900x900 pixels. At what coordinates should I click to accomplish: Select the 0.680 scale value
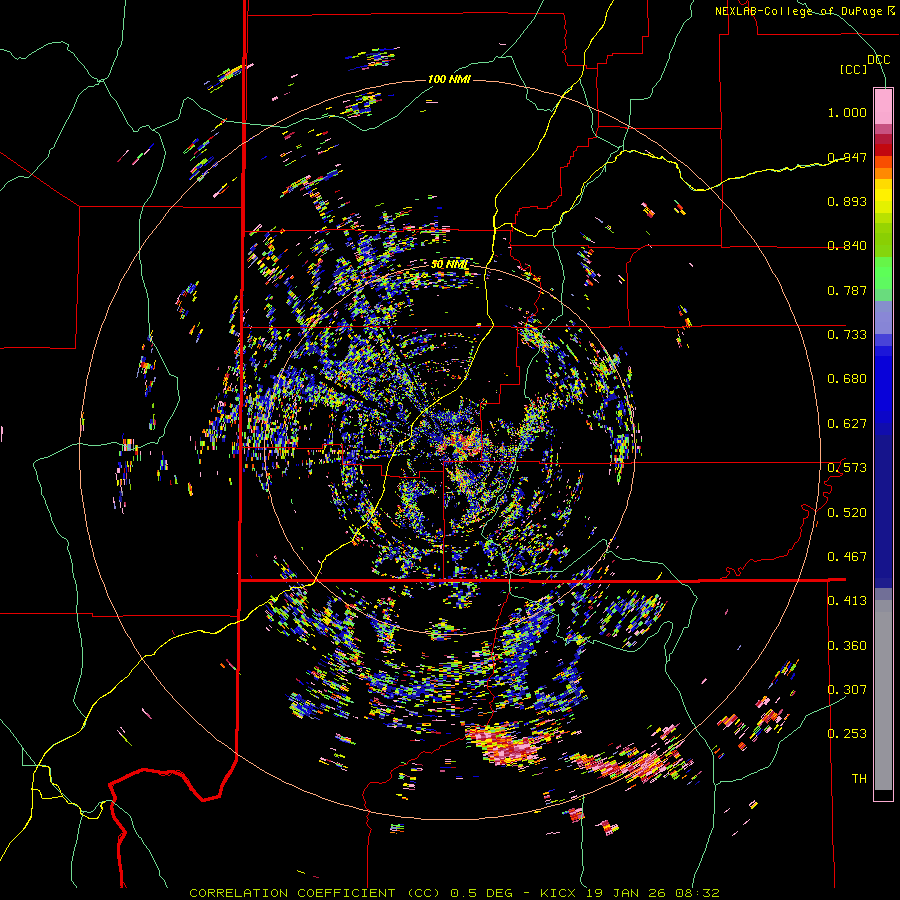[x=847, y=379]
